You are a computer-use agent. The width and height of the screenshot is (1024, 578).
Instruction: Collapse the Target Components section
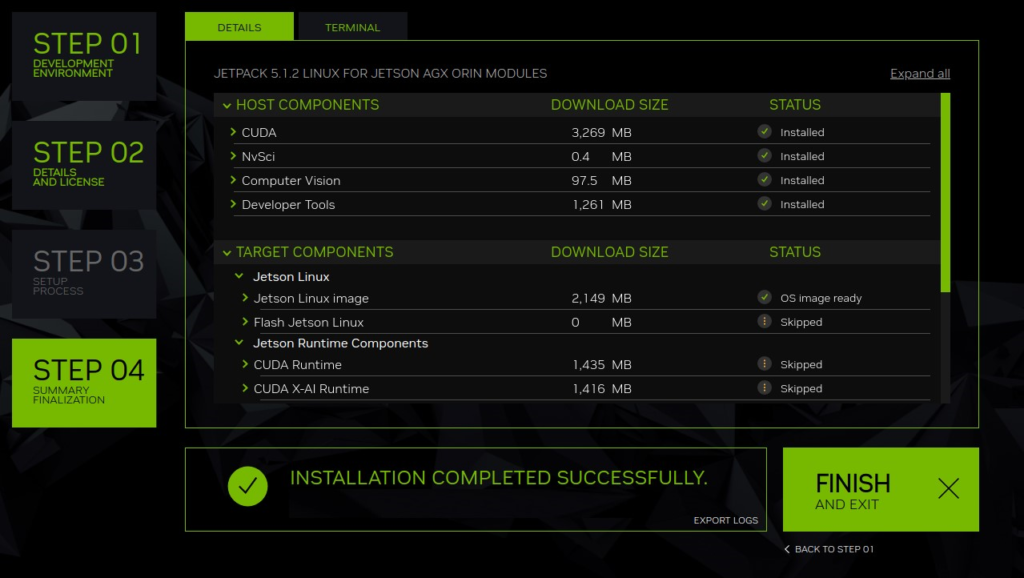(x=227, y=253)
